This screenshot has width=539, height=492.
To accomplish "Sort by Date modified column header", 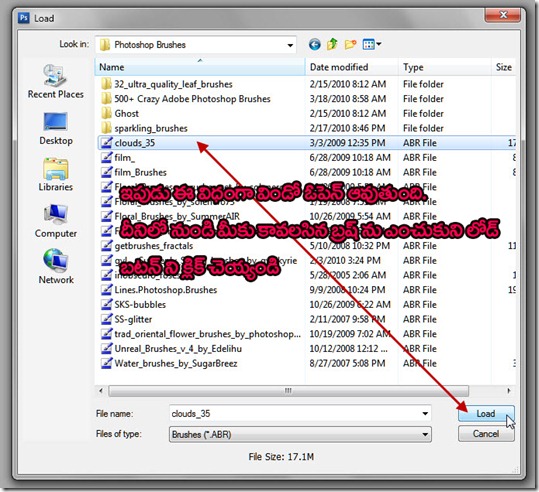I will pyautogui.click(x=352, y=67).
